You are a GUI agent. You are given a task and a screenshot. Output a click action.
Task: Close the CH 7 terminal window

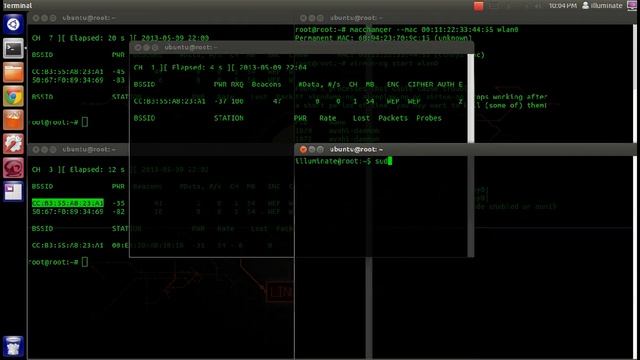point(36,18)
